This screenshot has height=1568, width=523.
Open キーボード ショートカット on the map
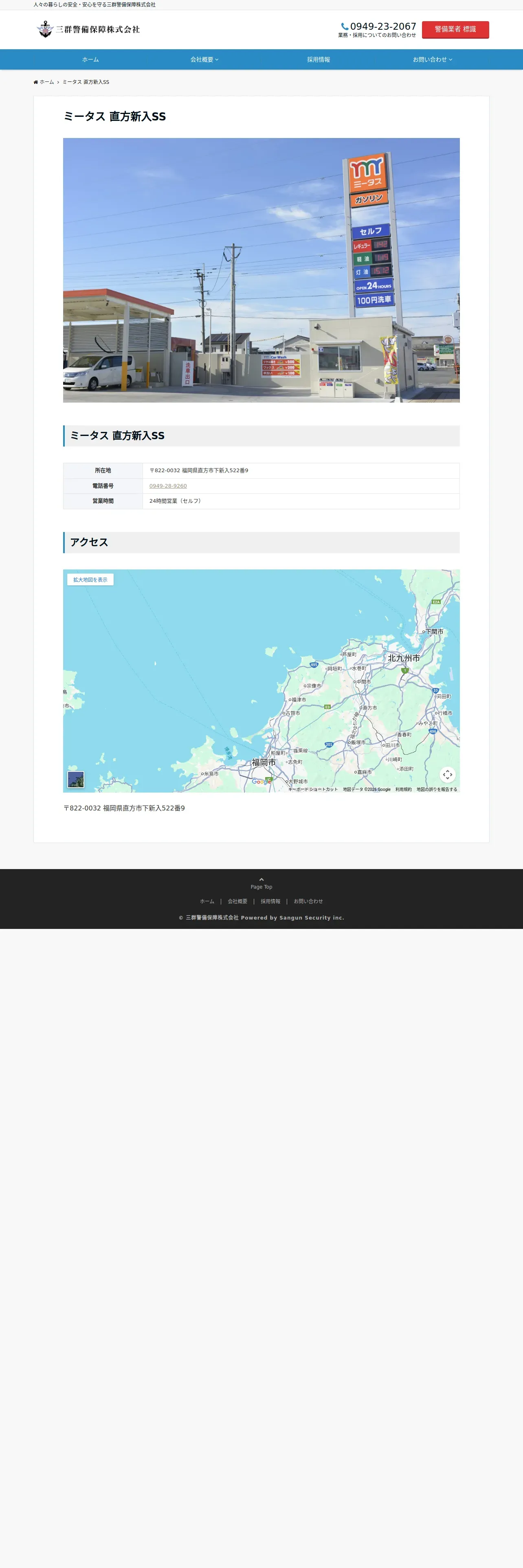point(313,789)
